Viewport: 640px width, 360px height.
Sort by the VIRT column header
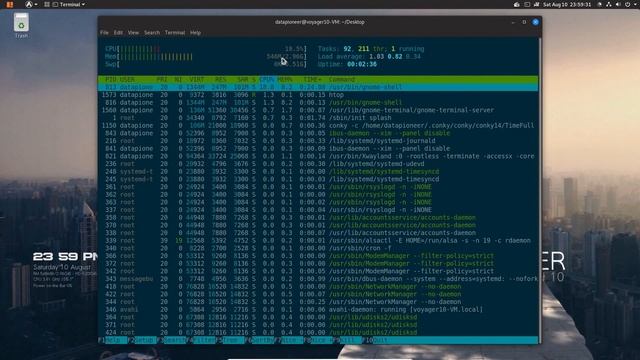tap(197, 80)
